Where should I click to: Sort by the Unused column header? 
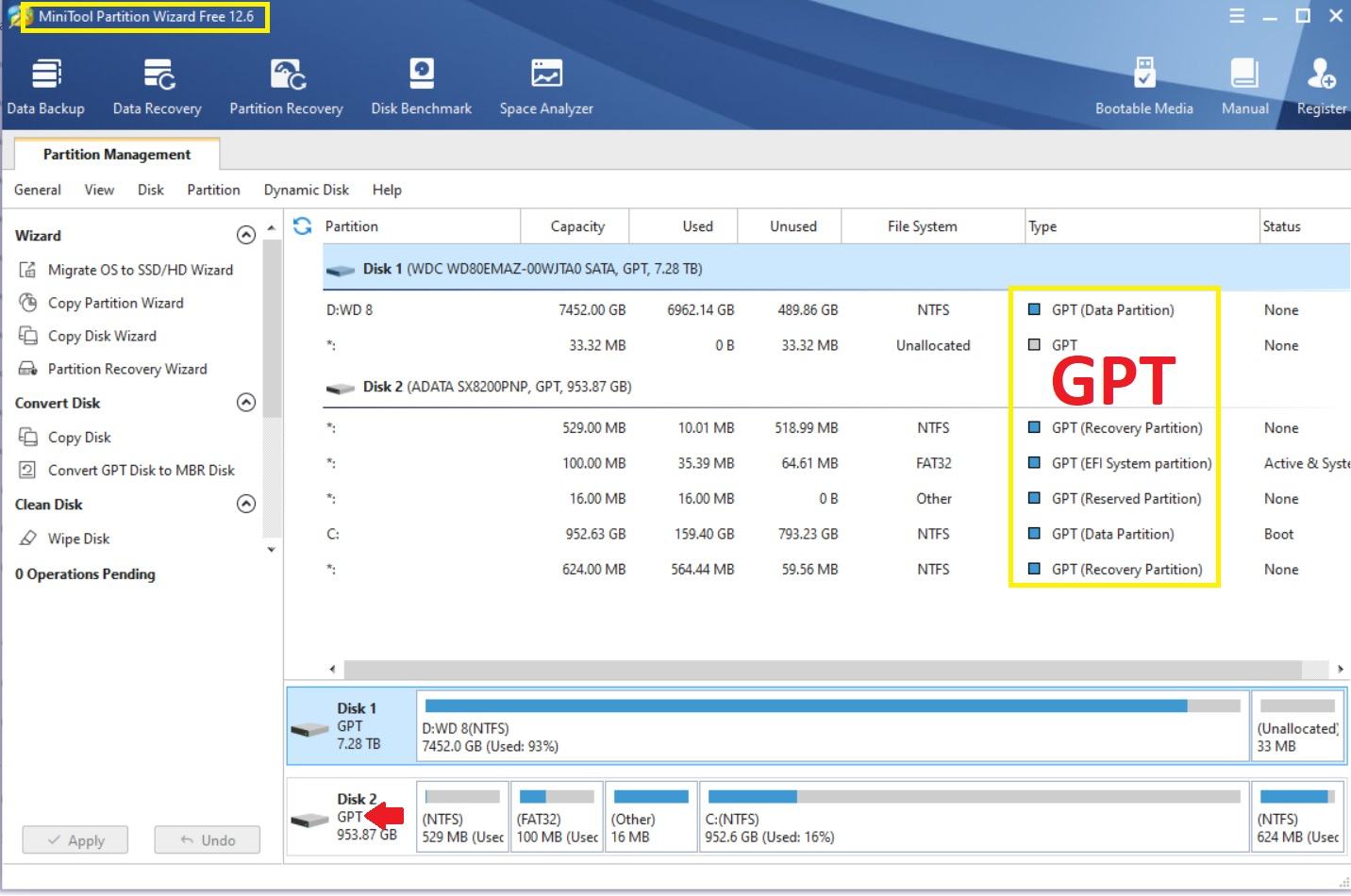tap(790, 226)
